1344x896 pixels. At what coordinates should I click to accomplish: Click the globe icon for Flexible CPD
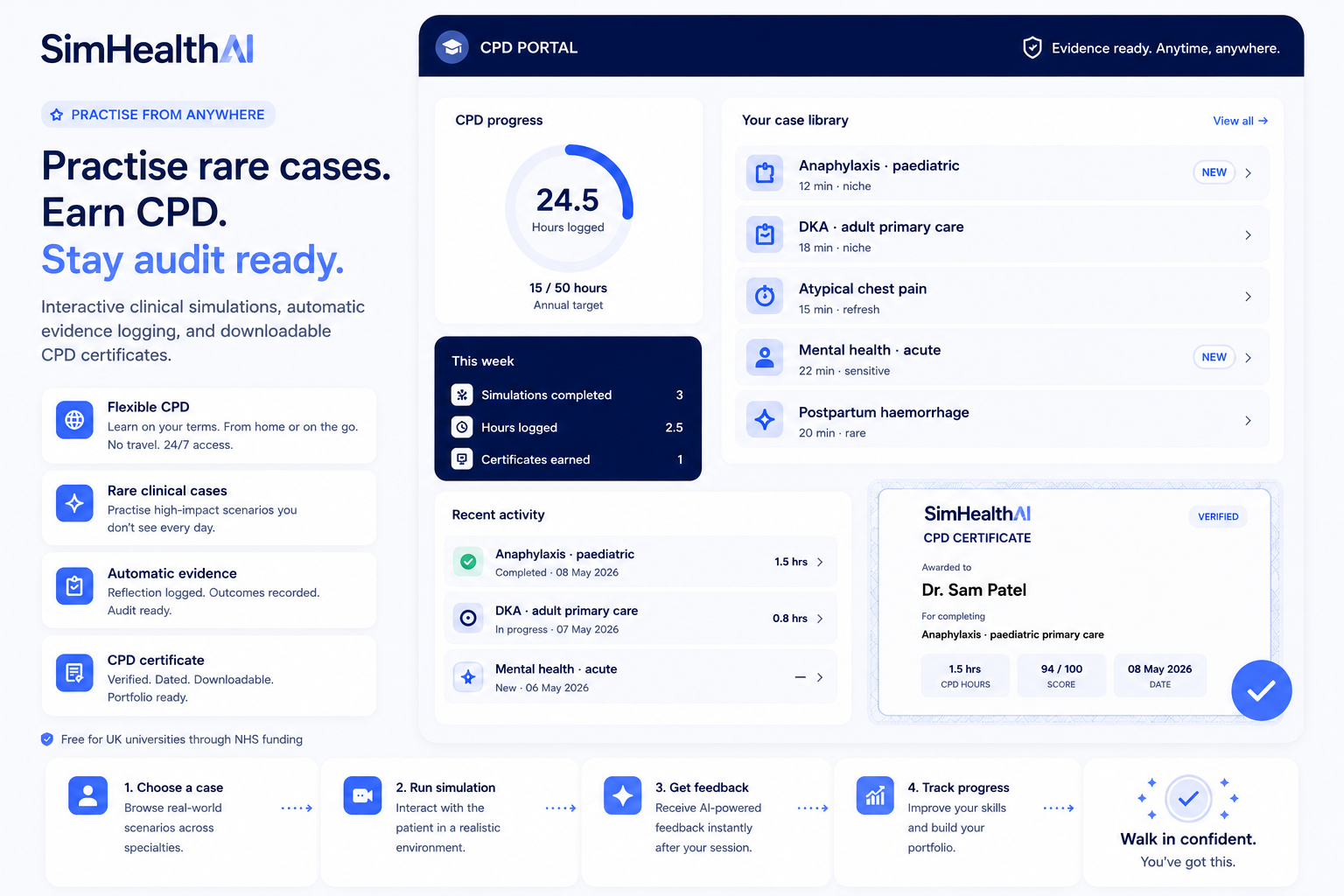74,420
